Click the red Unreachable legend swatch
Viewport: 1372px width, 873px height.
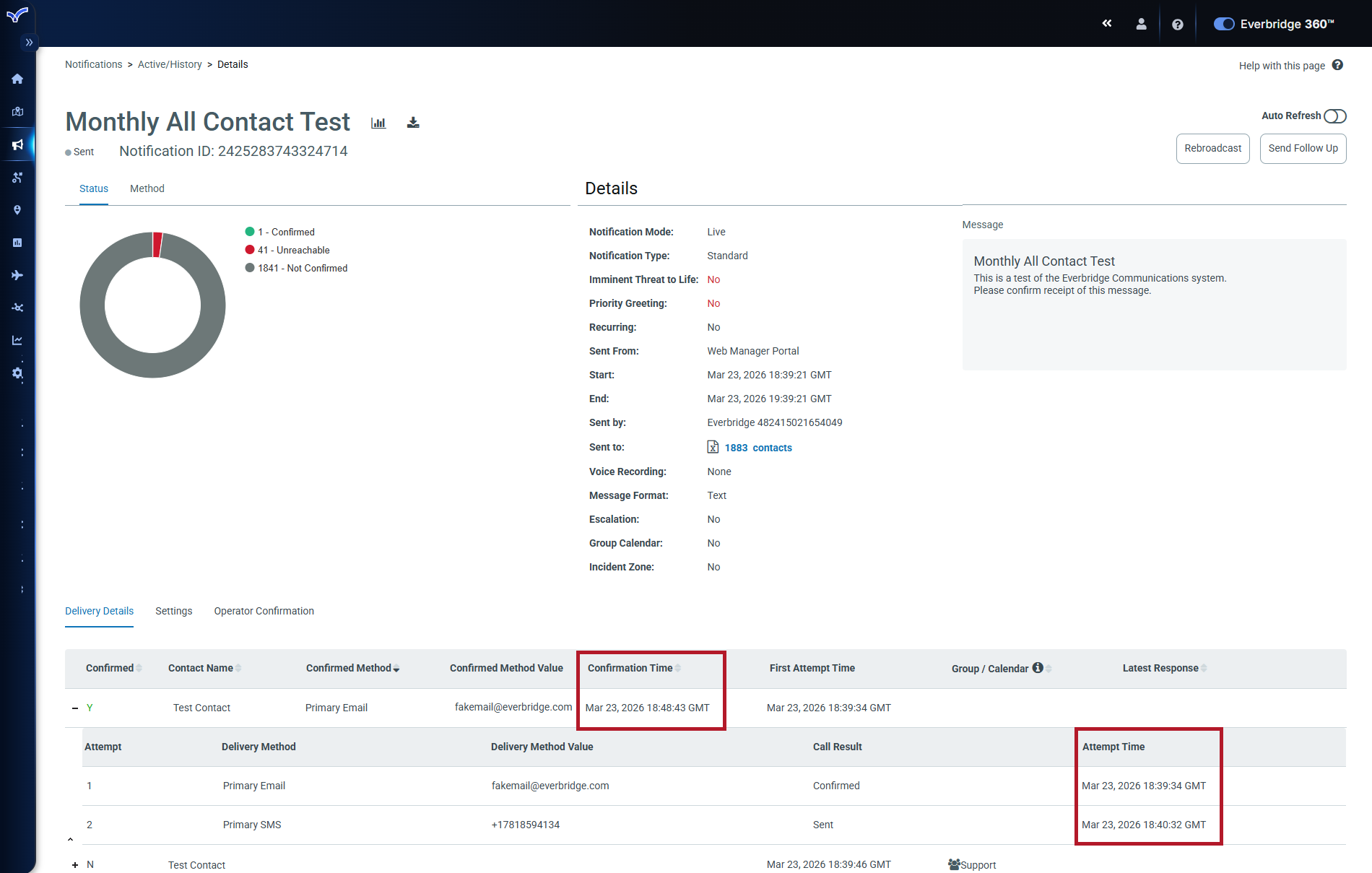tap(250, 250)
